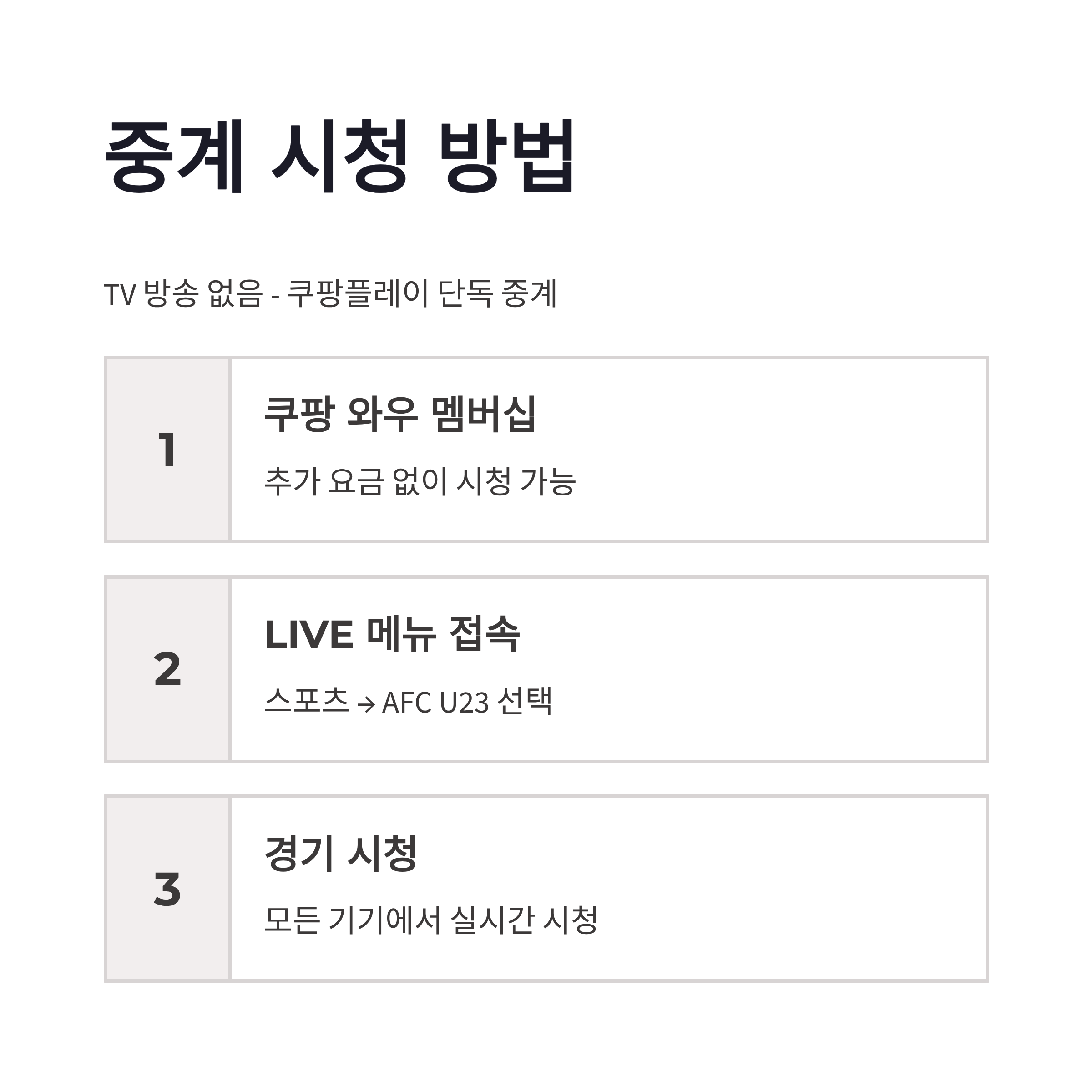Select the 쿠팡 와우 멤버십 heading

click(x=399, y=415)
